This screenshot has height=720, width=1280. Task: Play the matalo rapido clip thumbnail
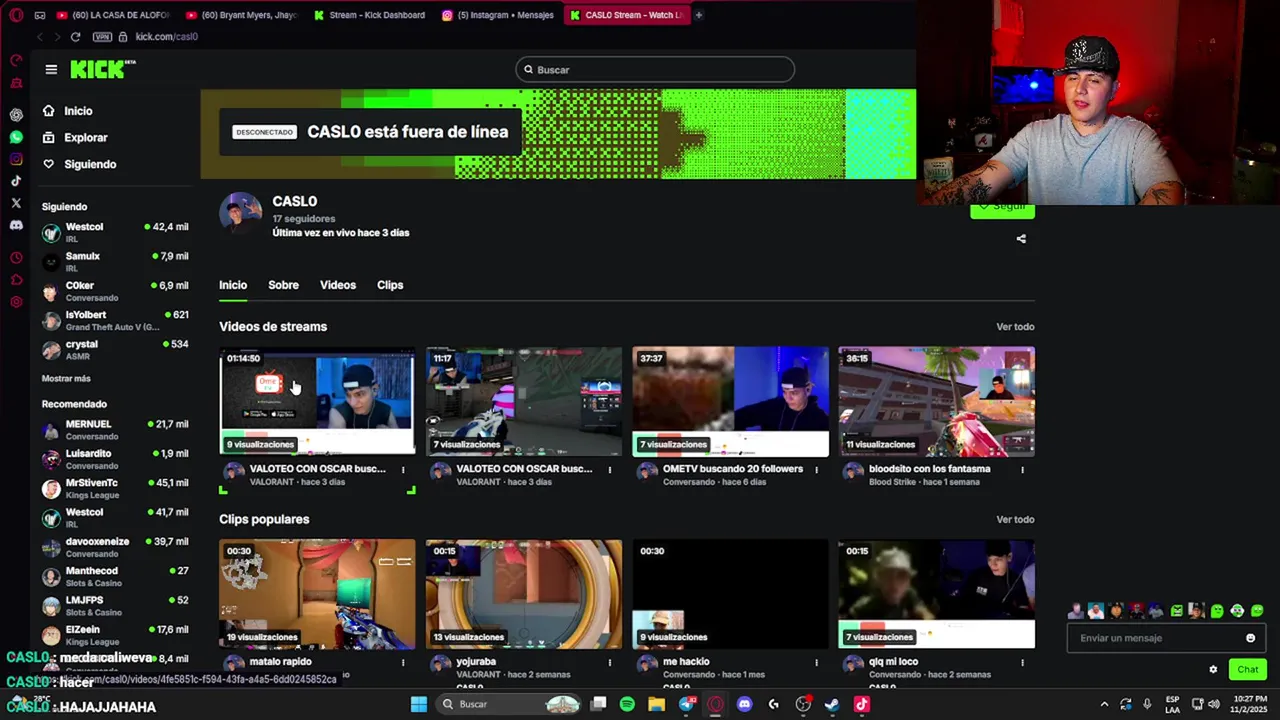(317, 594)
